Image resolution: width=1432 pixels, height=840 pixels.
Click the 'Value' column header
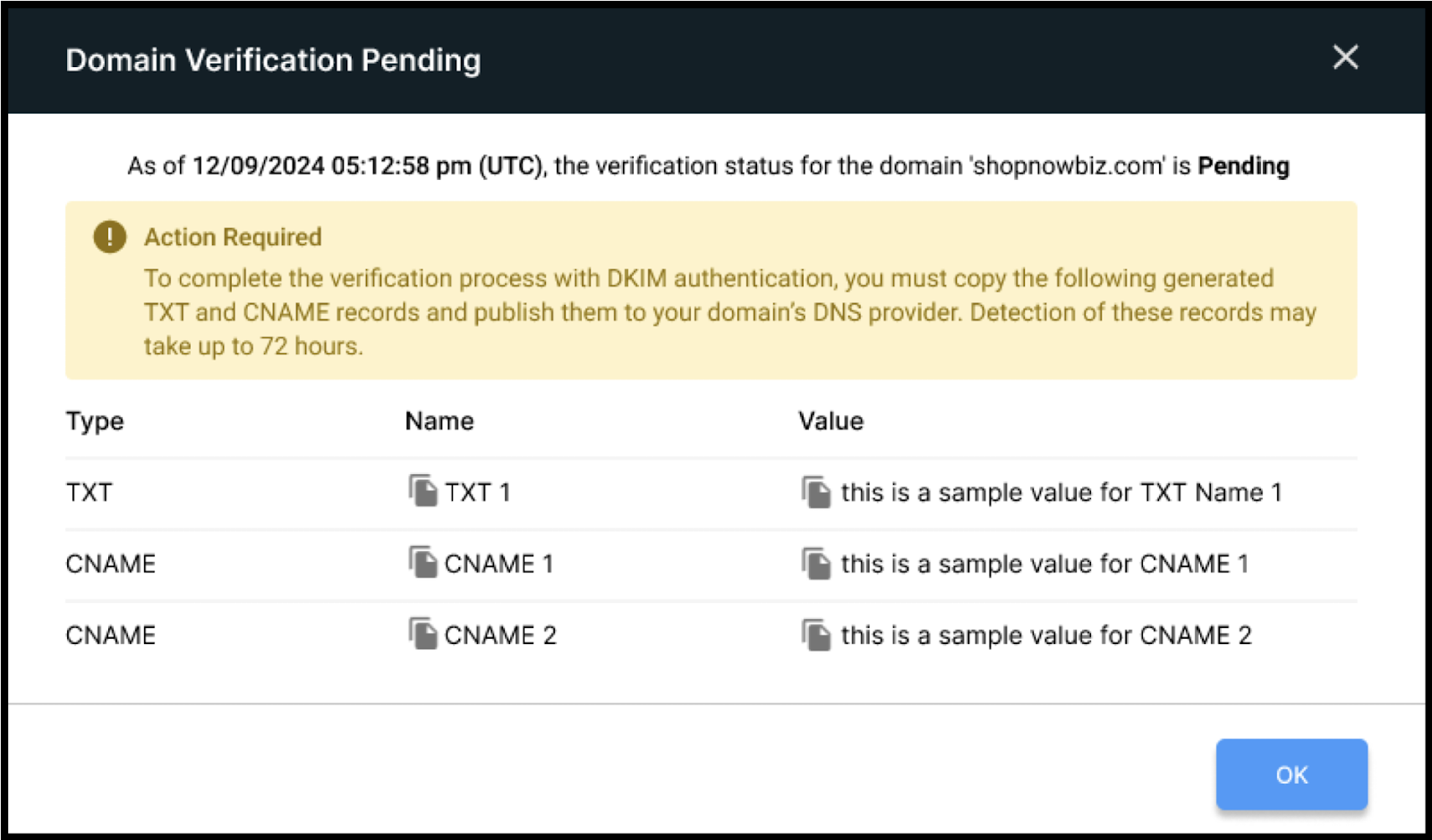coord(831,421)
